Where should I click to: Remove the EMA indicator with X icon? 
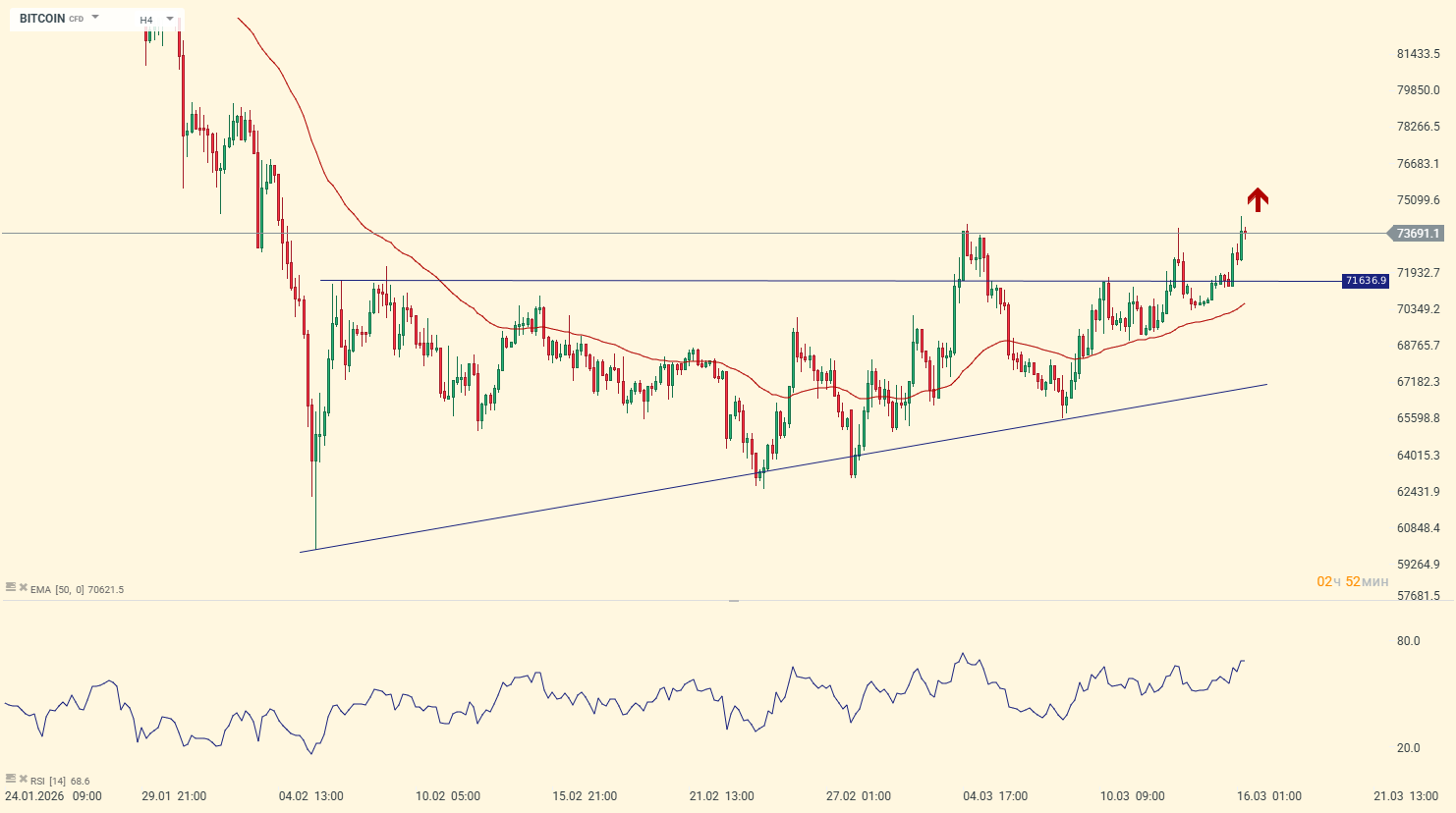click(x=23, y=587)
